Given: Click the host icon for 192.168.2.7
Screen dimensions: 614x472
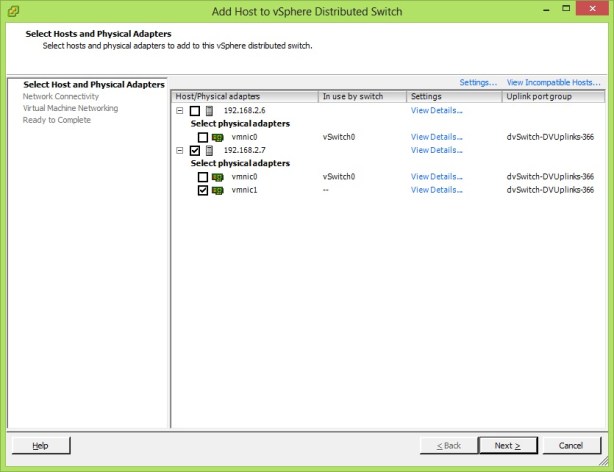Looking at the screenshot, I should pyautogui.click(x=209, y=151).
